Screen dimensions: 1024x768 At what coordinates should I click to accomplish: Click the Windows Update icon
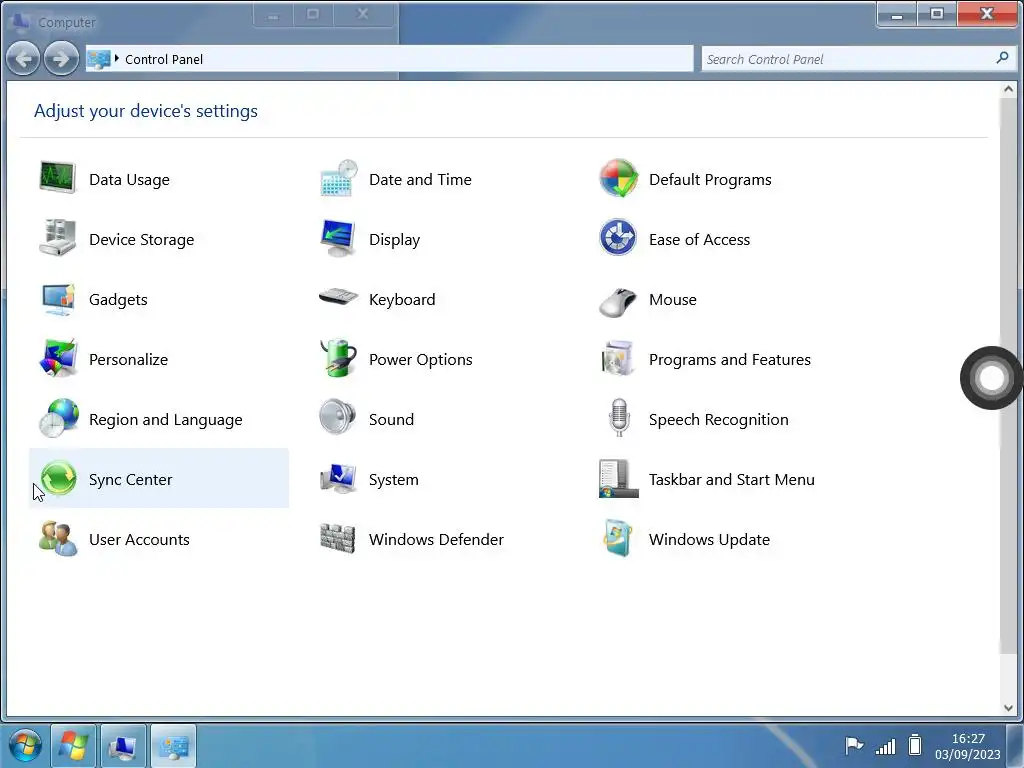(618, 539)
